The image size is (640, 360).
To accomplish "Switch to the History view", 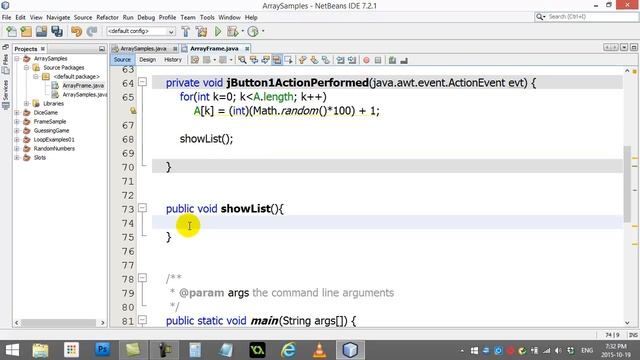I will pos(173,60).
